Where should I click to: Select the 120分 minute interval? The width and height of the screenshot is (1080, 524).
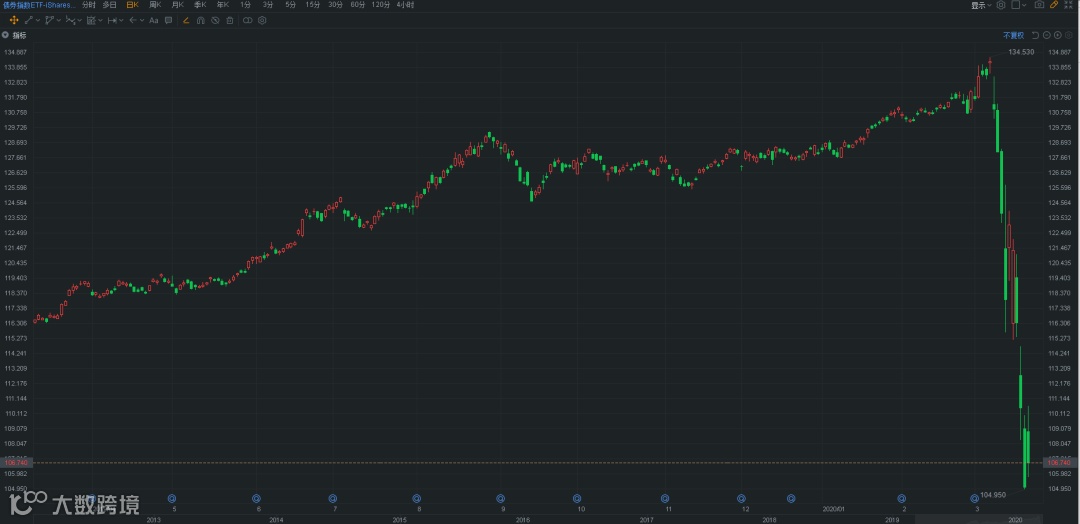point(380,5)
